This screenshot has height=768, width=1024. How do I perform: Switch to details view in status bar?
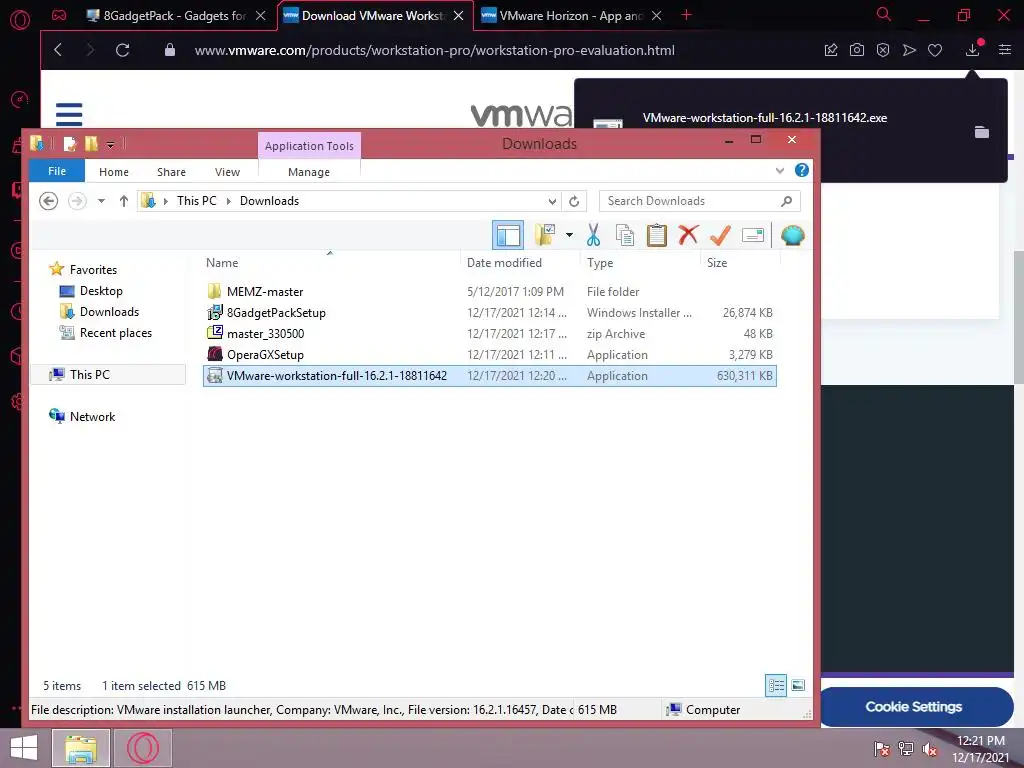(776, 686)
